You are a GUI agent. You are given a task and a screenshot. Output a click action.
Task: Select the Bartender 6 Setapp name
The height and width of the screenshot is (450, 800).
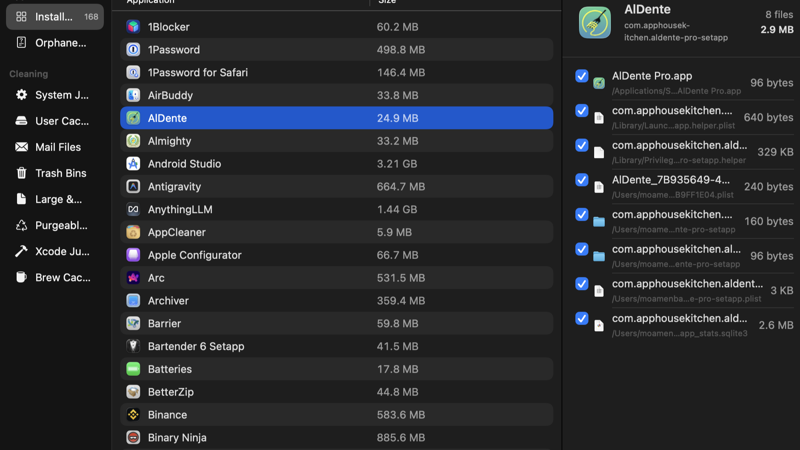(x=196, y=346)
